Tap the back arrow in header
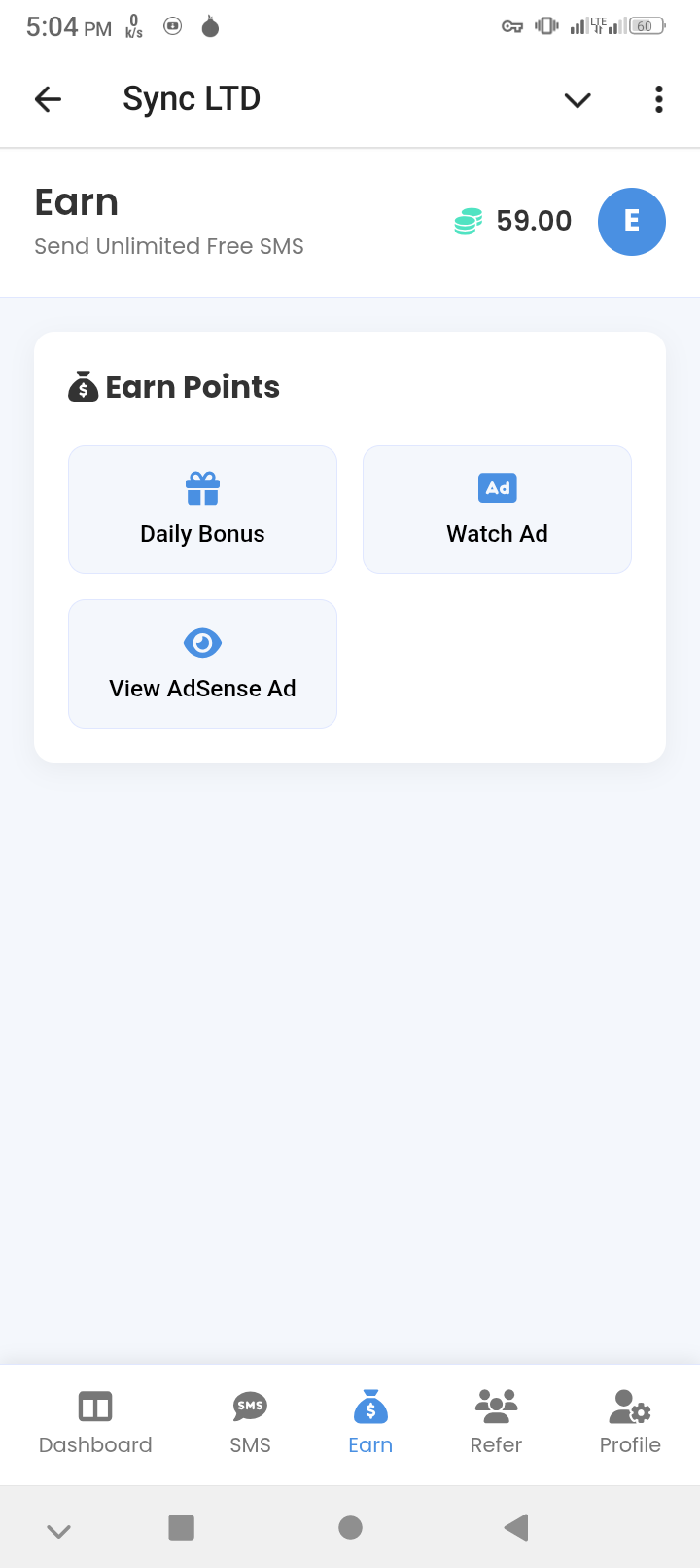The width and height of the screenshot is (700, 1568). 48,99
